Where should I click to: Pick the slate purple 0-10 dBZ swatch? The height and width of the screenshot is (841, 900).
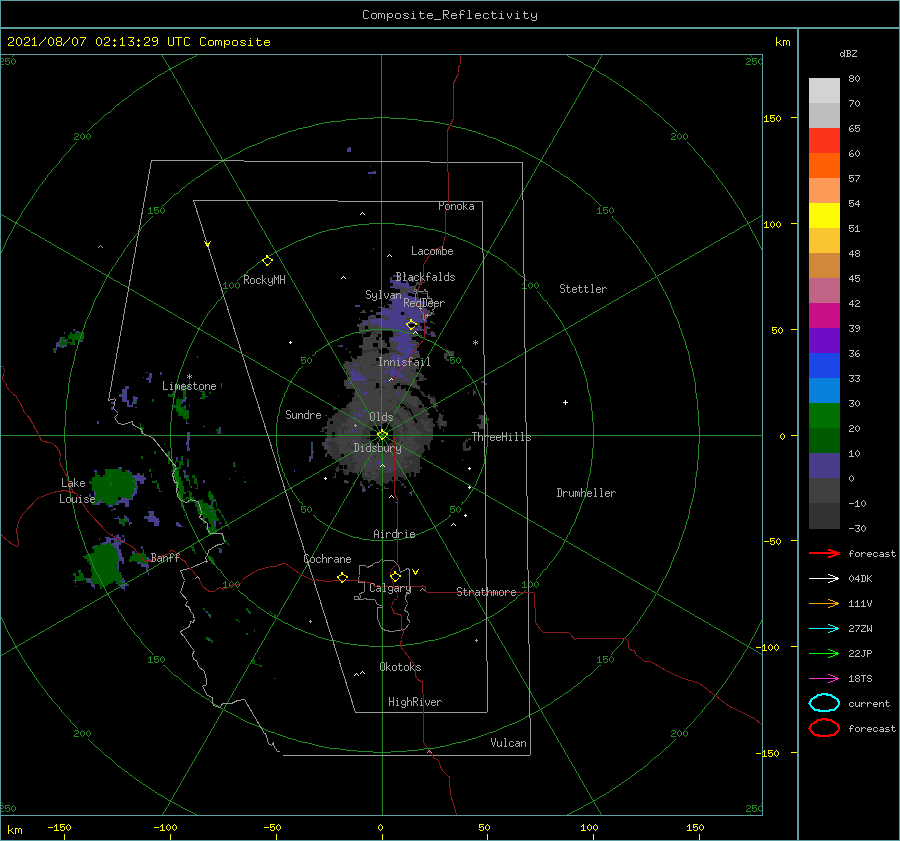point(824,465)
